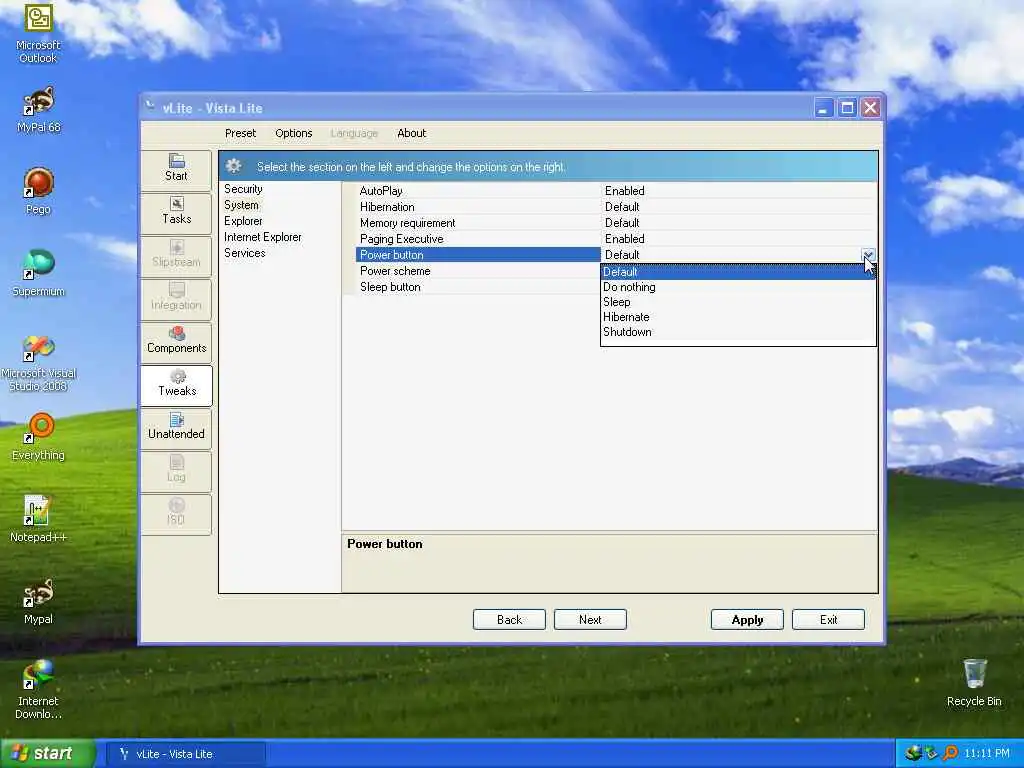Select the Tweaks section in vLite sidebar
This screenshot has height=768, width=1024.
pos(176,384)
